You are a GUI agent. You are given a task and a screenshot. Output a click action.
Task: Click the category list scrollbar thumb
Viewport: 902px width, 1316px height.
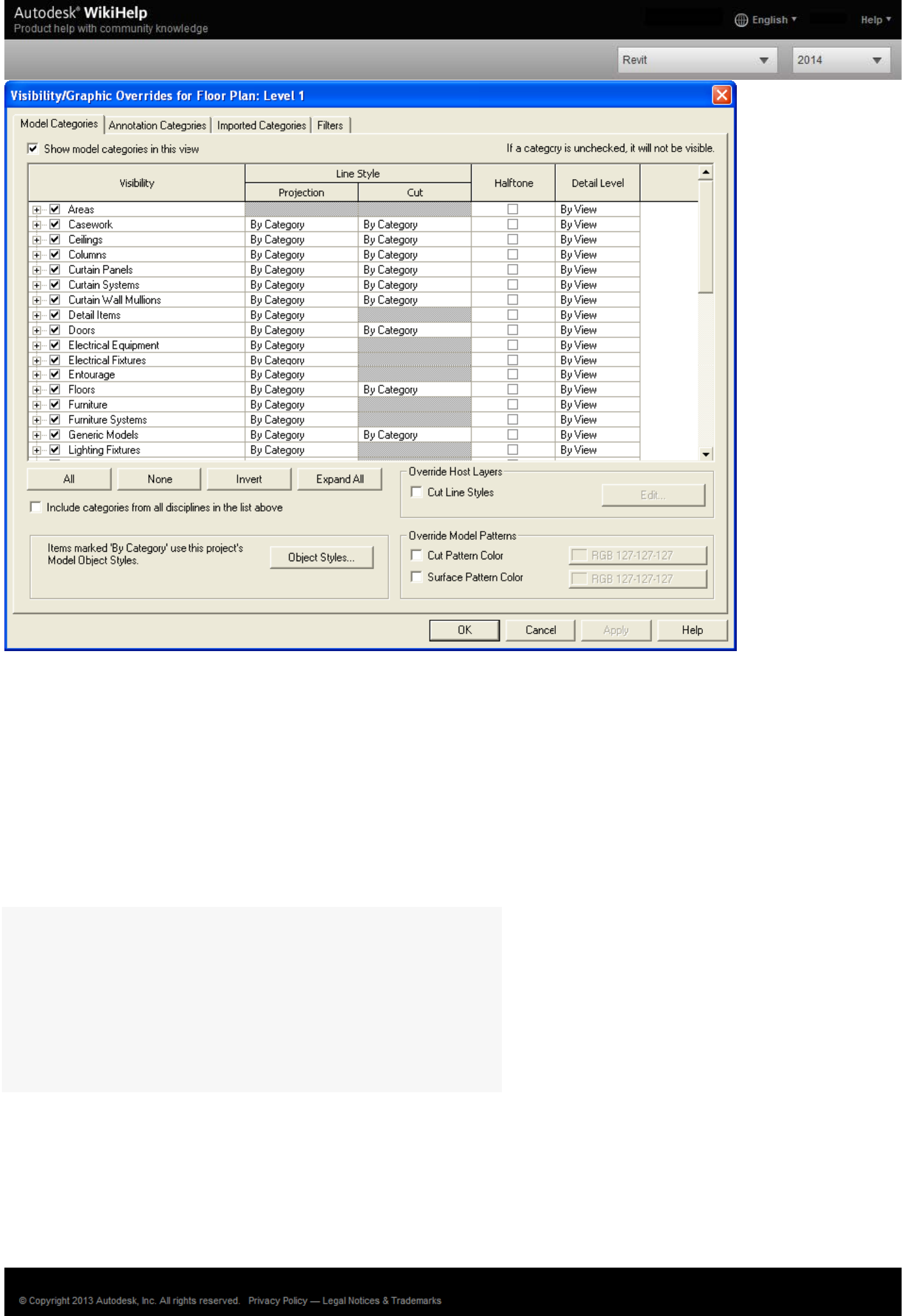(x=706, y=236)
